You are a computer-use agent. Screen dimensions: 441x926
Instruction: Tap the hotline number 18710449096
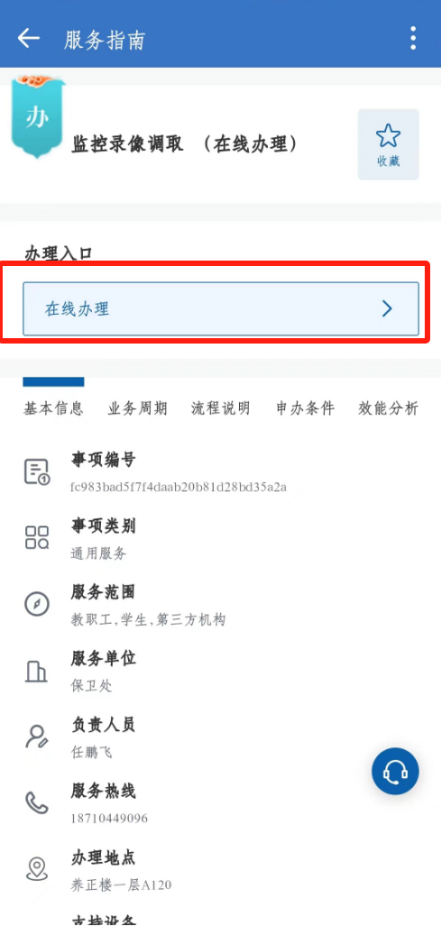click(109, 819)
